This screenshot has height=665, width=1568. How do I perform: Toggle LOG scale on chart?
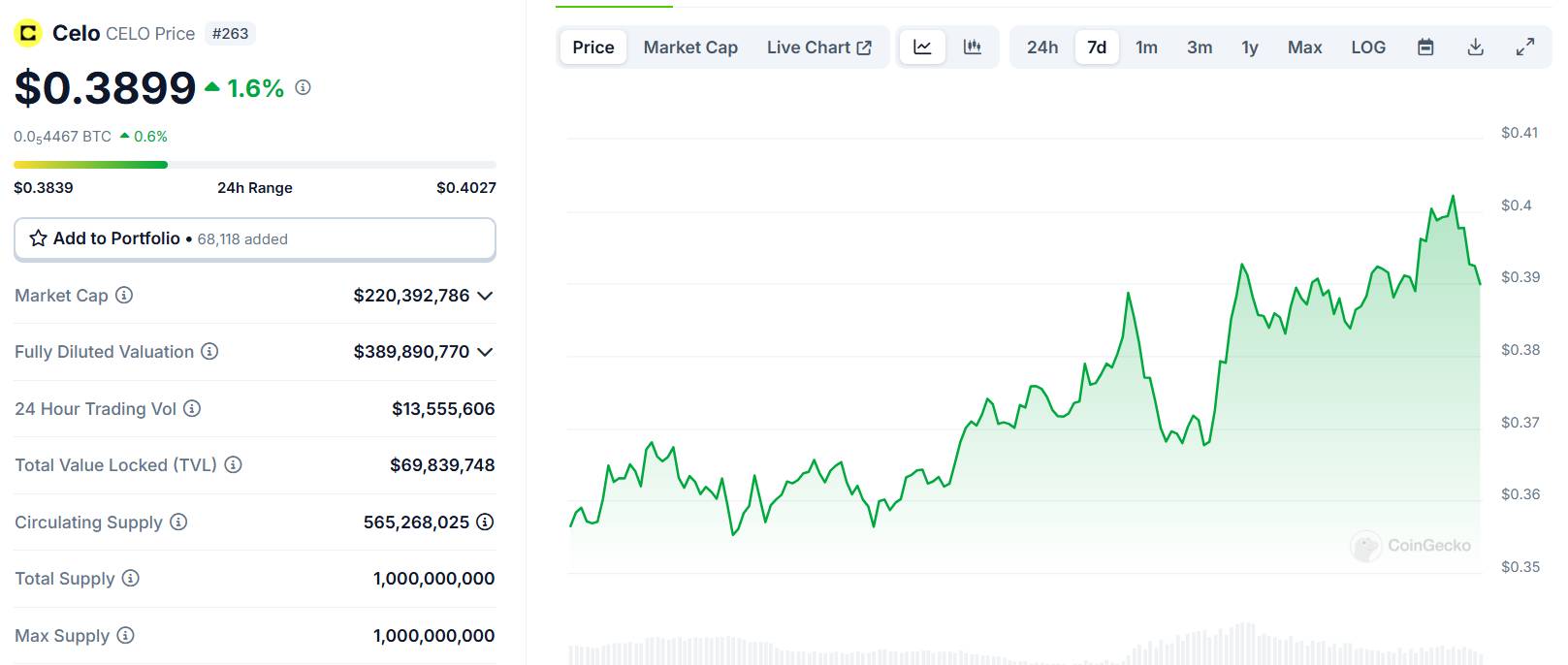pos(1368,47)
